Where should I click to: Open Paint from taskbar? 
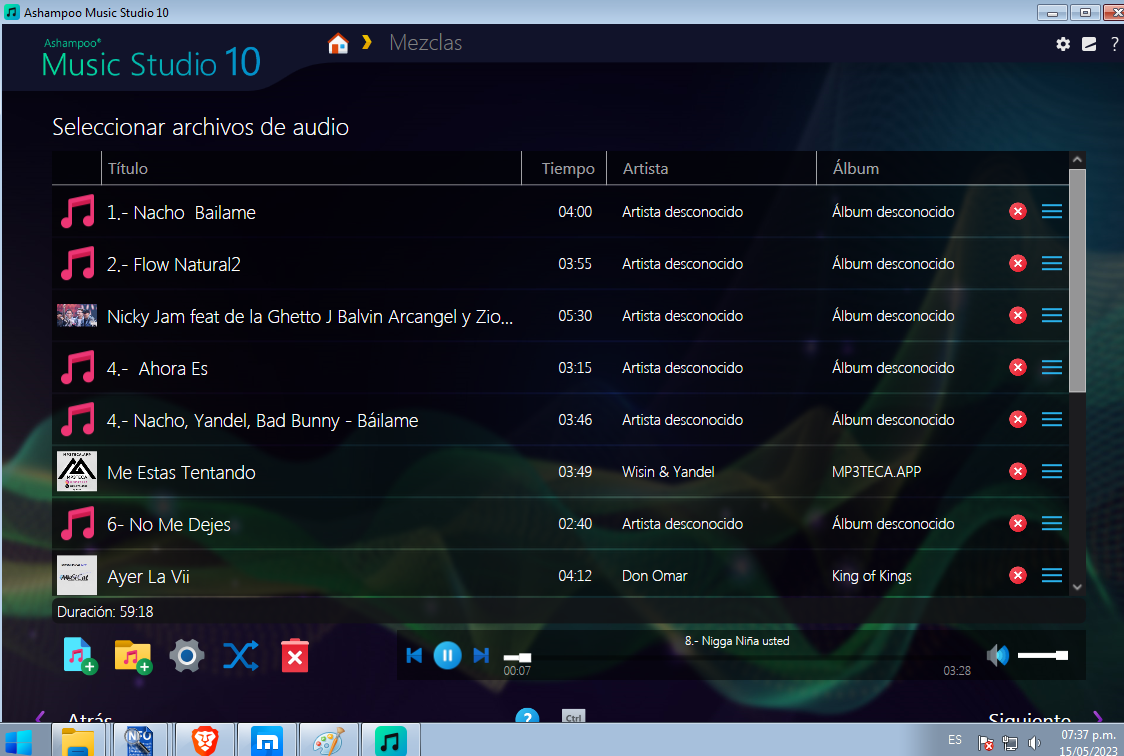point(328,740)
